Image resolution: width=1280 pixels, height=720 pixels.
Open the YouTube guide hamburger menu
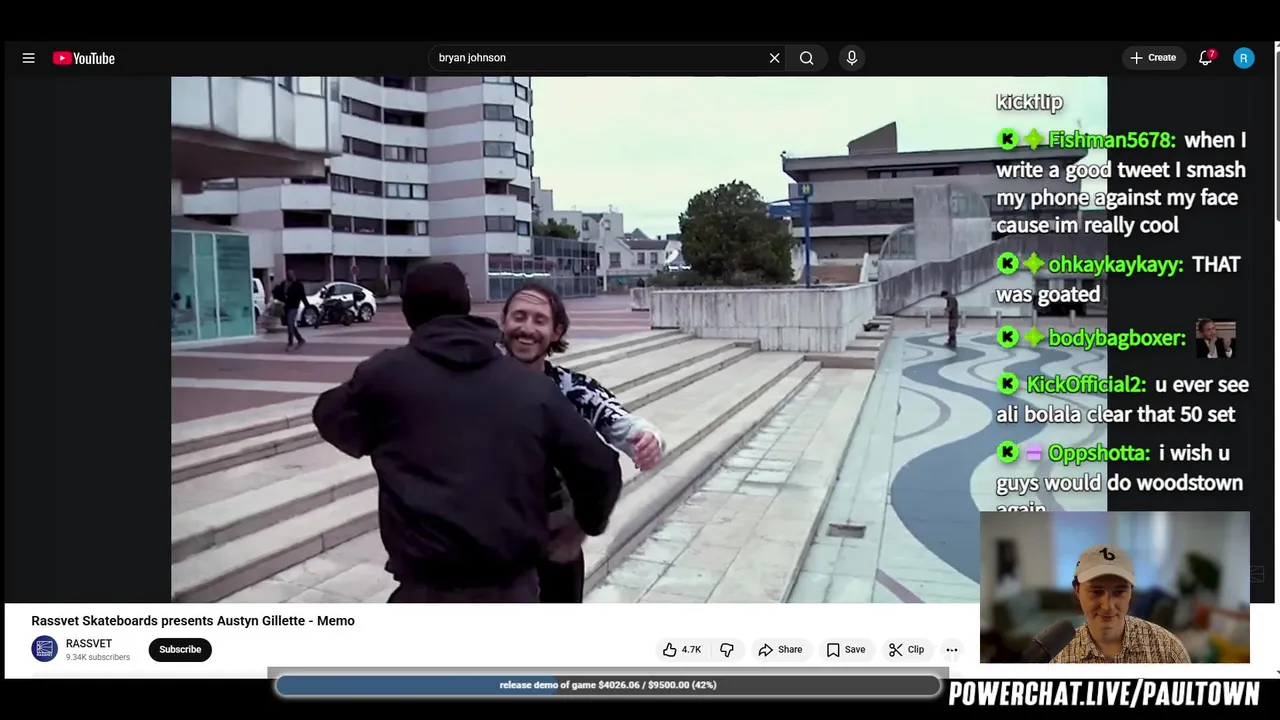tap(28, 58)
